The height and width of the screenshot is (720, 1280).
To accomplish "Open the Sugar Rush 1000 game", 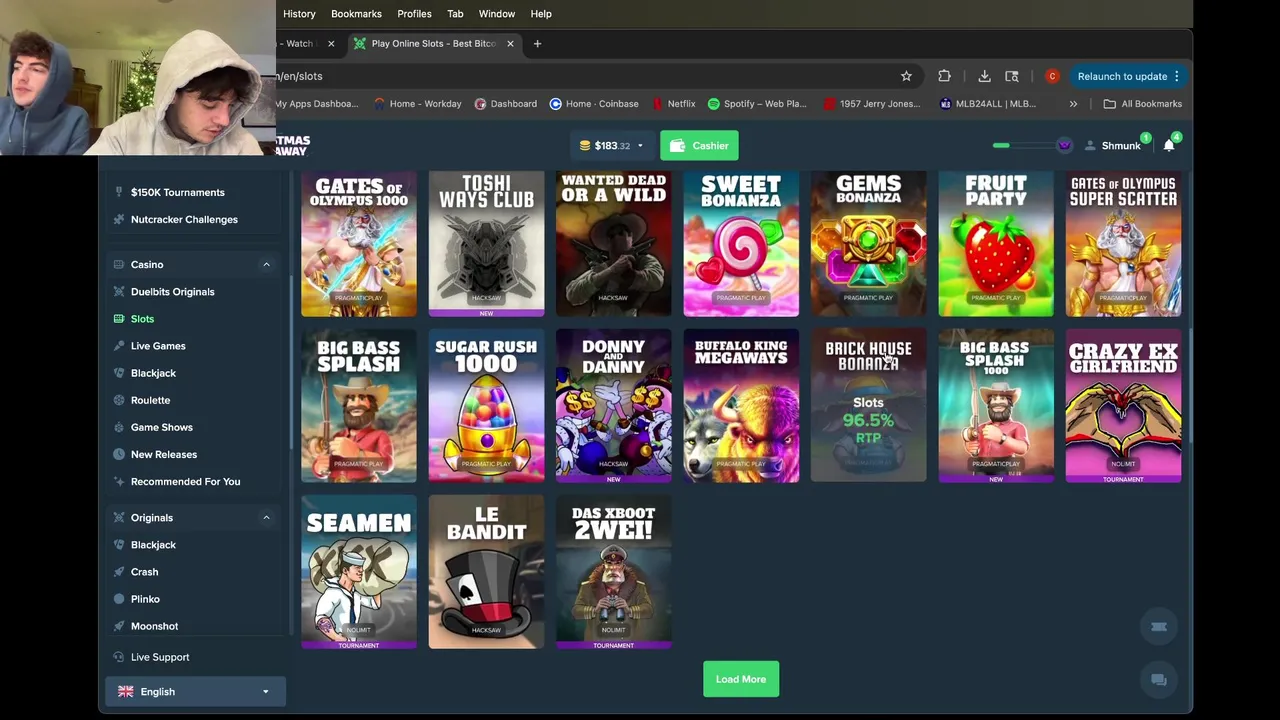I will click(x=486, y=406).
